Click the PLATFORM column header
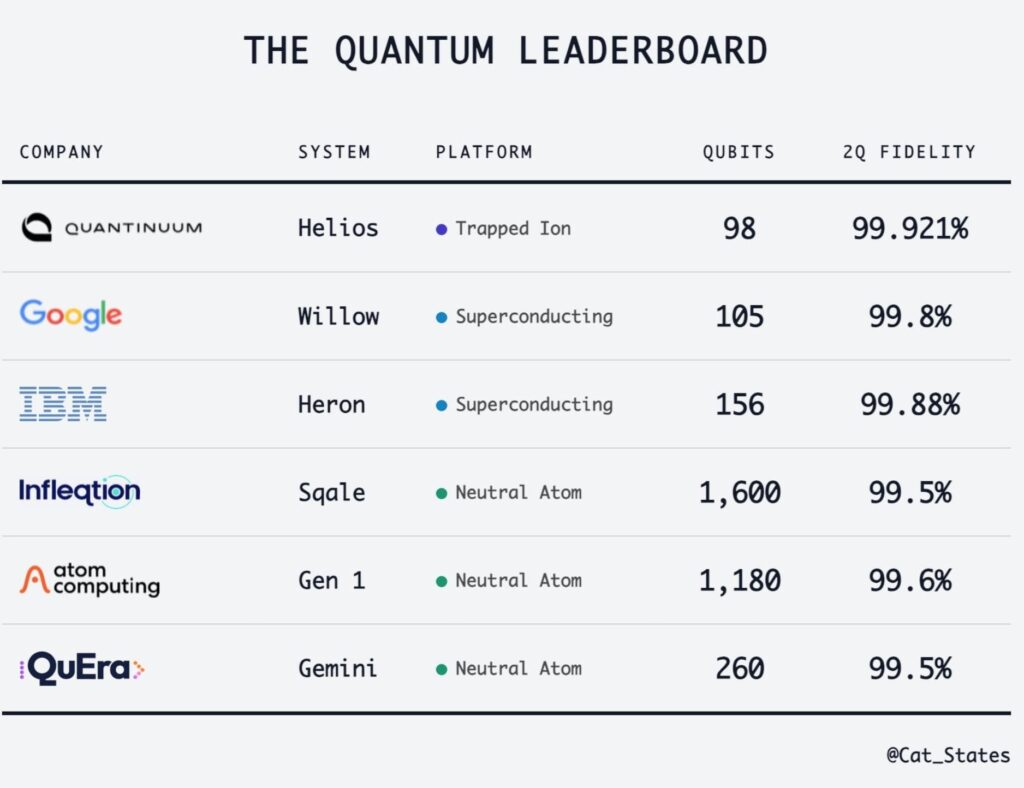The width and height of the screenshot is (1024, 788). [x=484, y=152]
